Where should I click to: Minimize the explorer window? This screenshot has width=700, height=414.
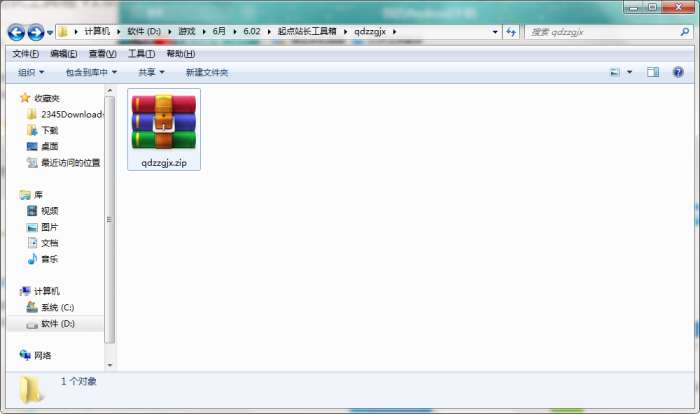633,7
